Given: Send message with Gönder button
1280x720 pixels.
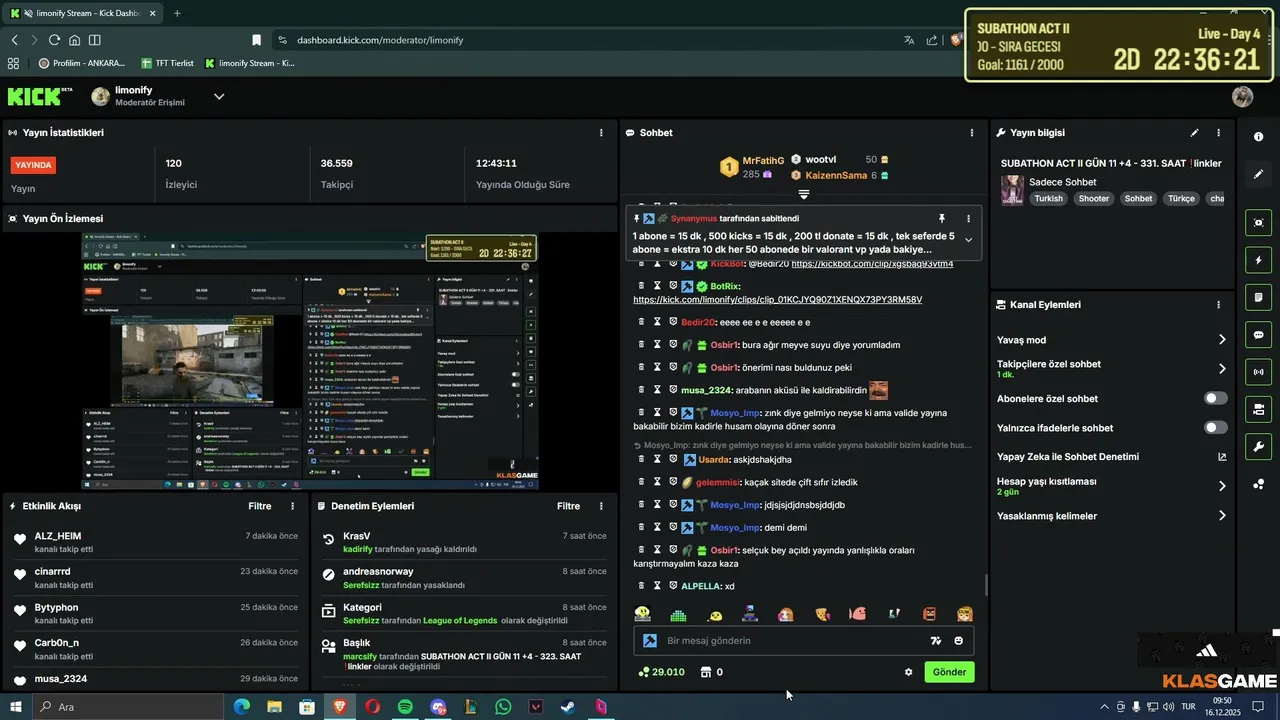Looking at the screenshot, I should [x=949, y=672].
